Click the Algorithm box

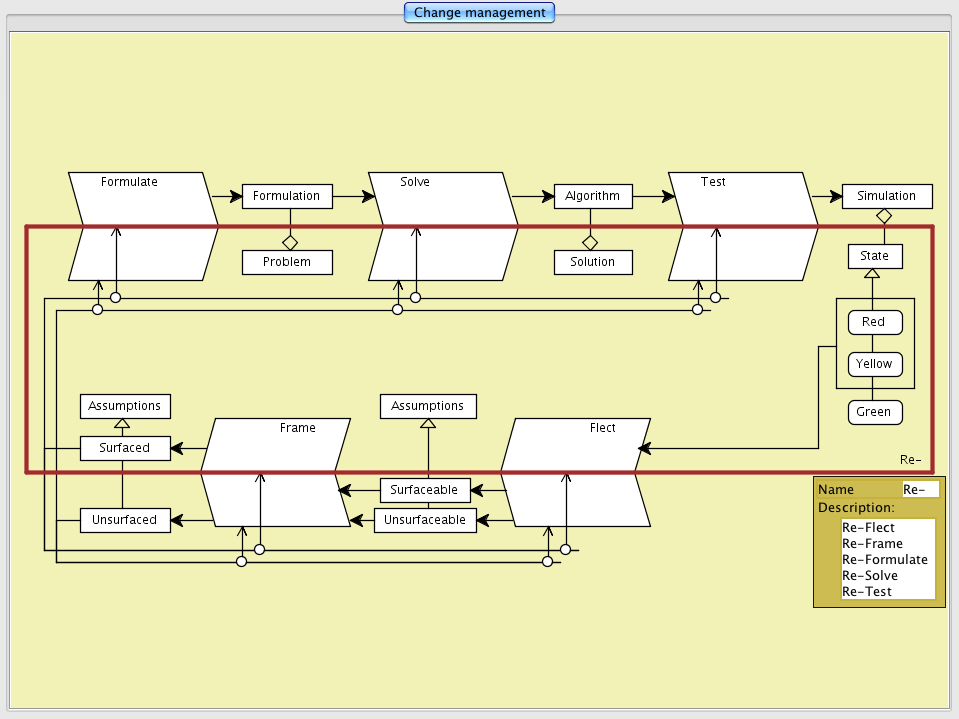[x=593, y=196]
